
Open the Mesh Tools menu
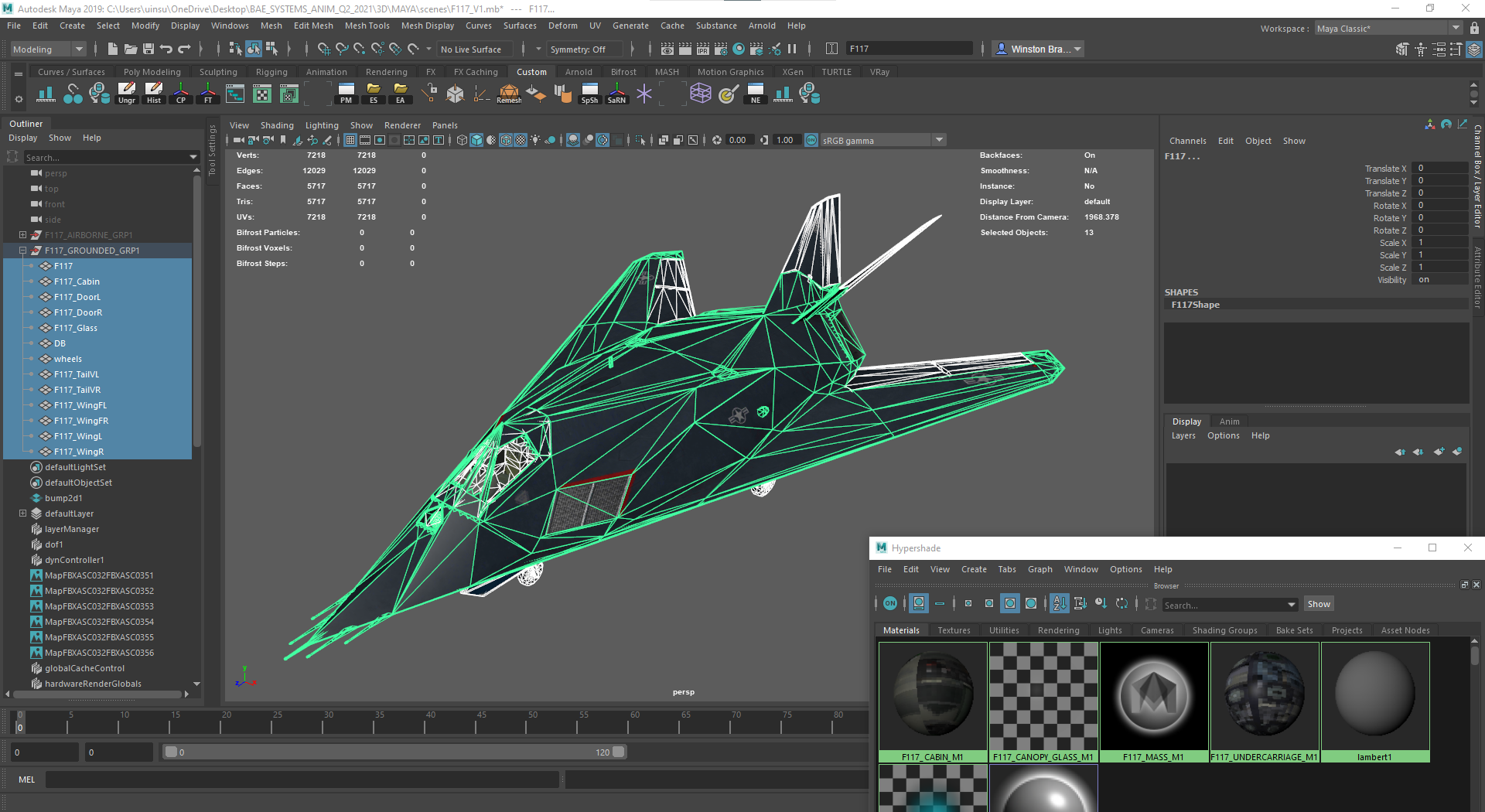click(x=367, y=26)
